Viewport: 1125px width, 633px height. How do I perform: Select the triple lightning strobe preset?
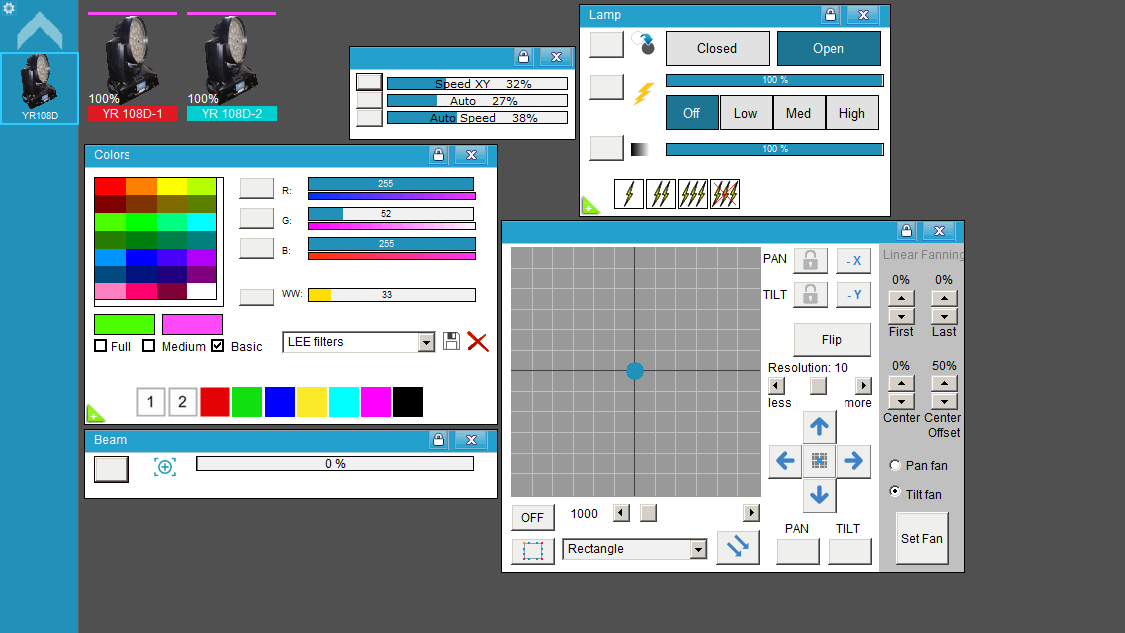click(x=692, y=194)
